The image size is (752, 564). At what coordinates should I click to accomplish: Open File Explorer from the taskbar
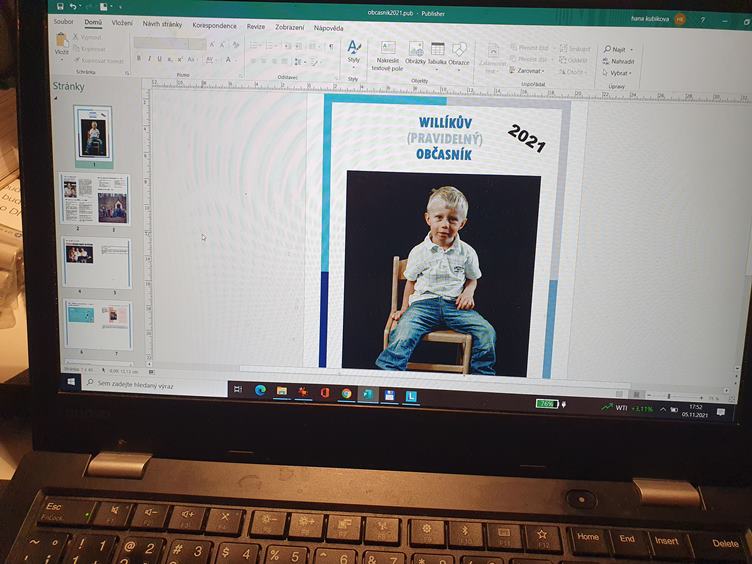click(282, 391)
